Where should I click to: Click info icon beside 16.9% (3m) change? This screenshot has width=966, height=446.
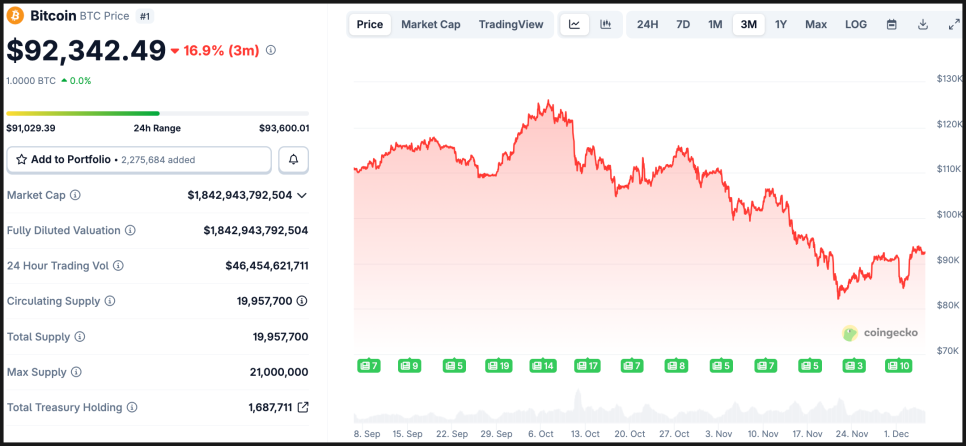271,50
